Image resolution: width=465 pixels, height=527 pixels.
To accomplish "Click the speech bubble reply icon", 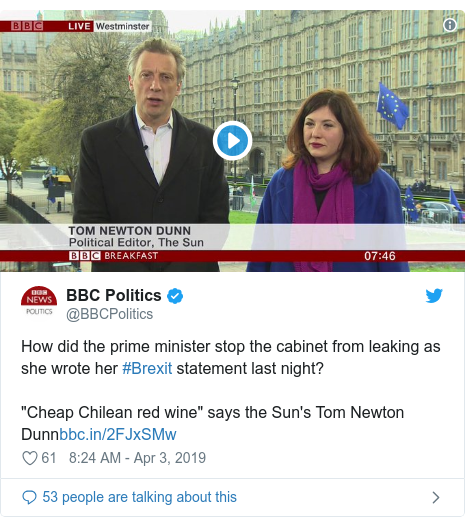I will pyautogui.click(x=29, y=497).
